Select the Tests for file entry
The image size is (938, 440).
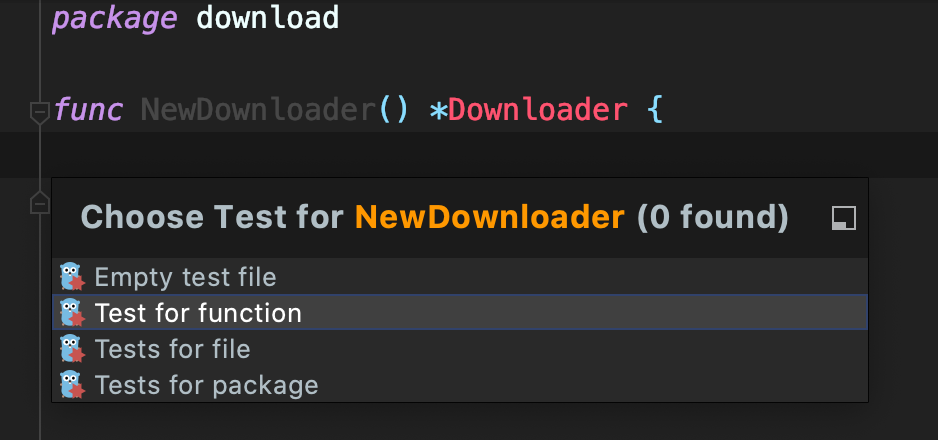point(172,349)
